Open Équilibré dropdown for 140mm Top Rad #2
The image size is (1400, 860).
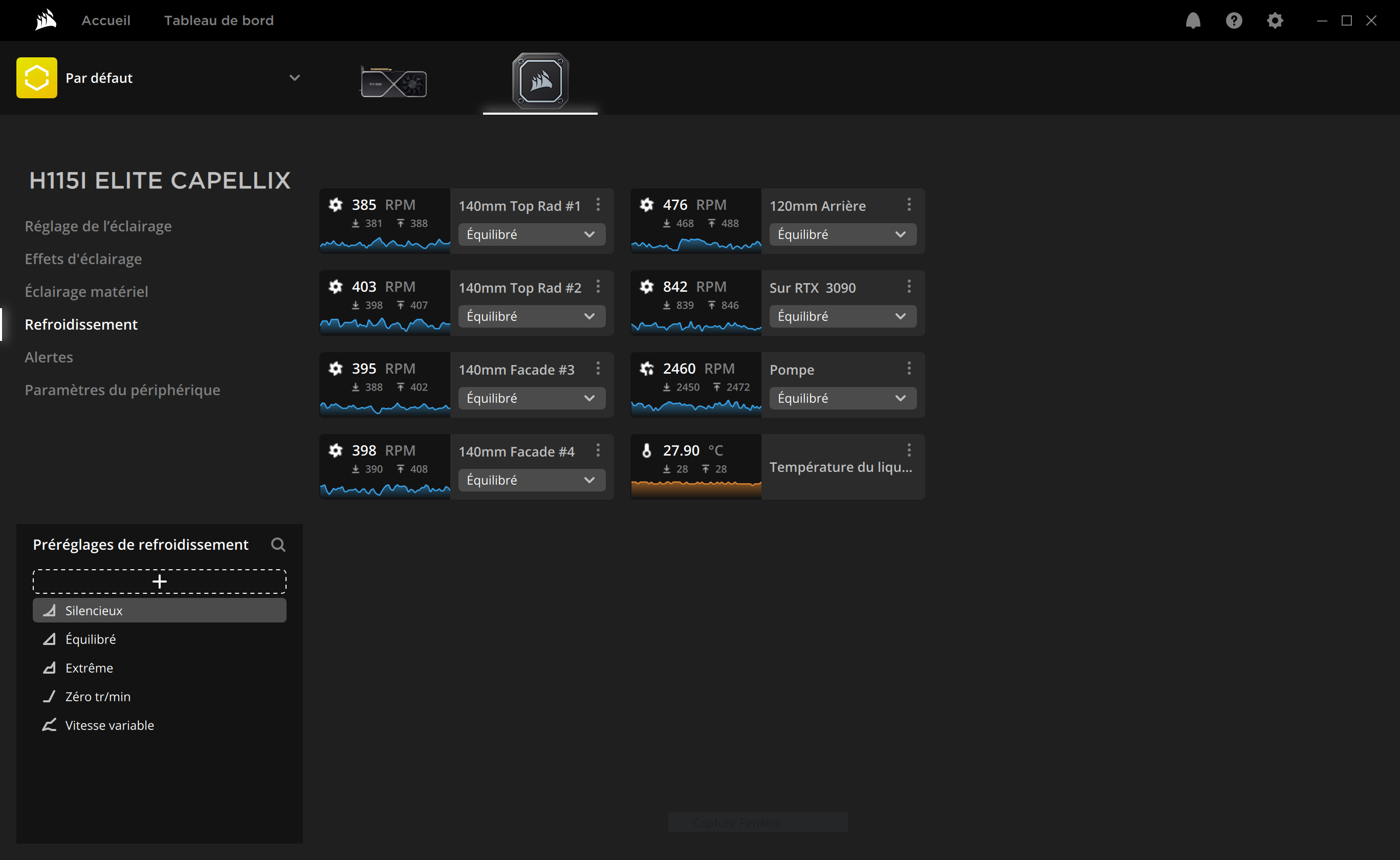click(531, 316)
